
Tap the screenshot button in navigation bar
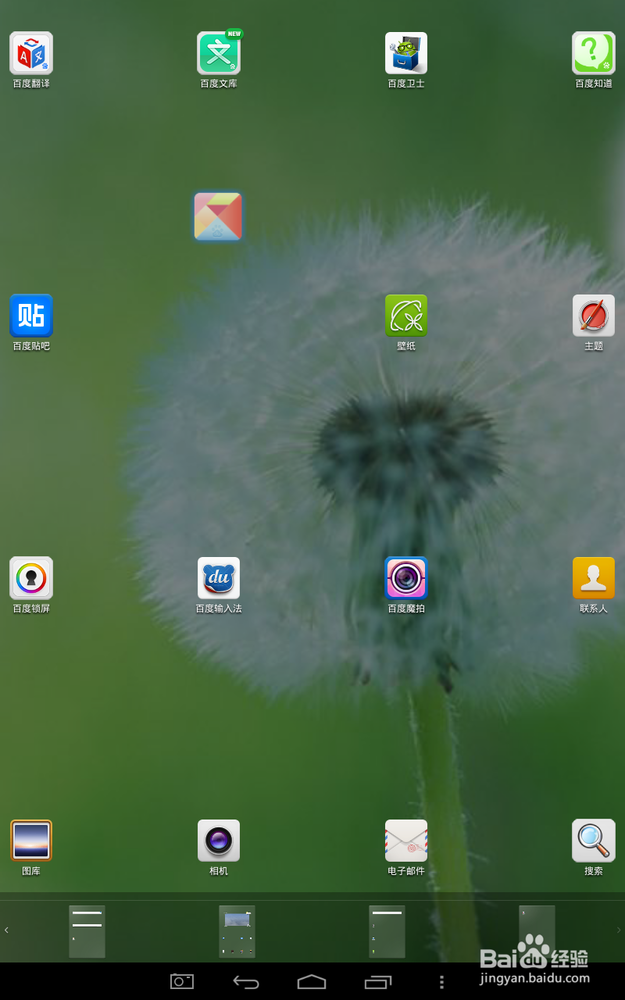[182, 982]
